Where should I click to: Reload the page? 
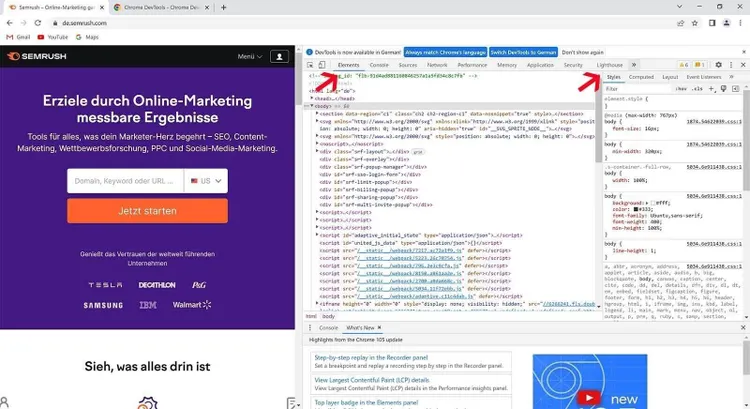tap(38, 23)
